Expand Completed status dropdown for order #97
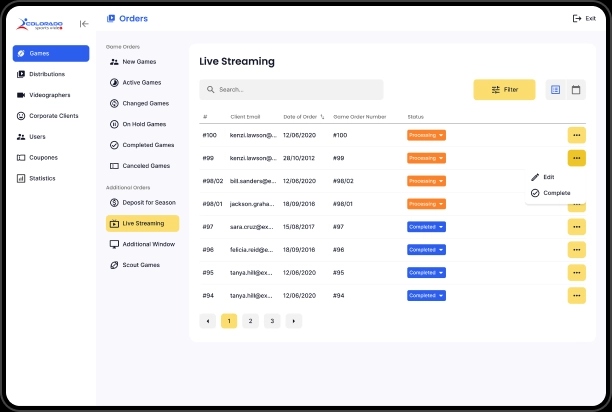Viewport: 612px width, 412px height. tap(426, 227)
